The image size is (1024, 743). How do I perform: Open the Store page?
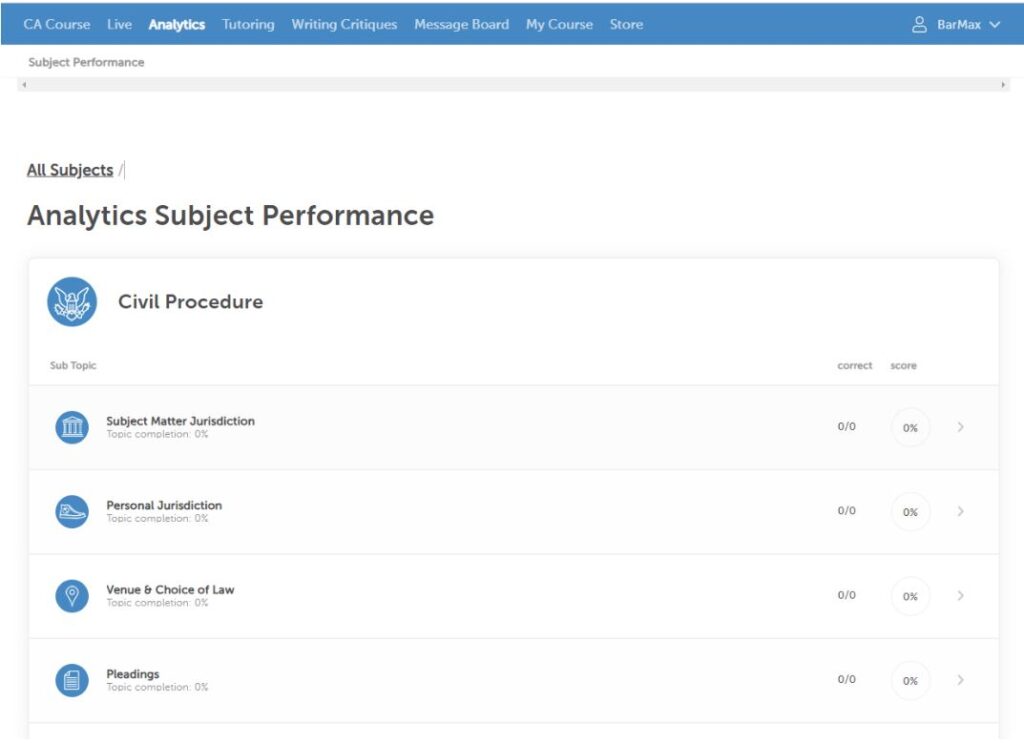626,24
